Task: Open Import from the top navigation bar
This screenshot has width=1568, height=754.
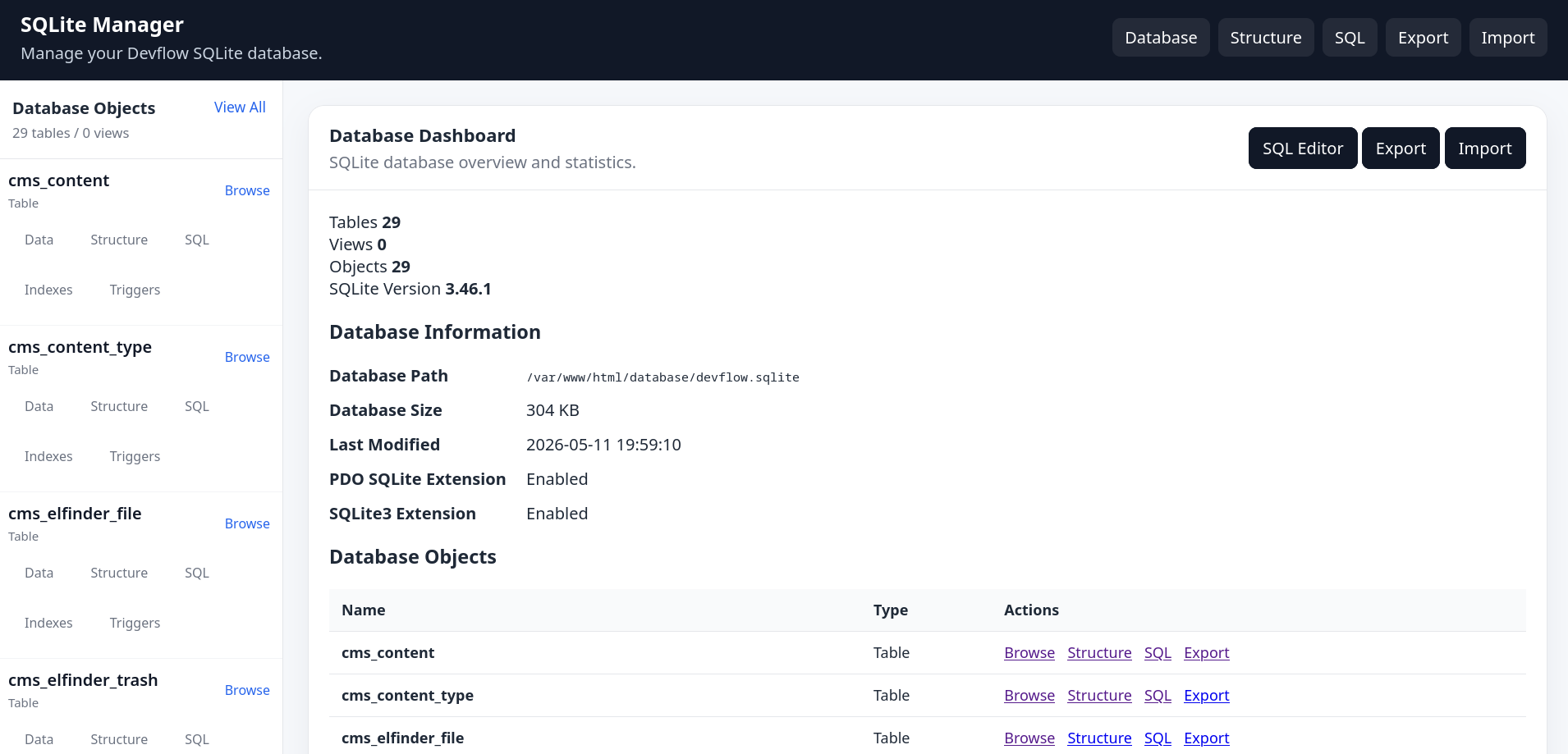Action: [x=1508, y=38]
